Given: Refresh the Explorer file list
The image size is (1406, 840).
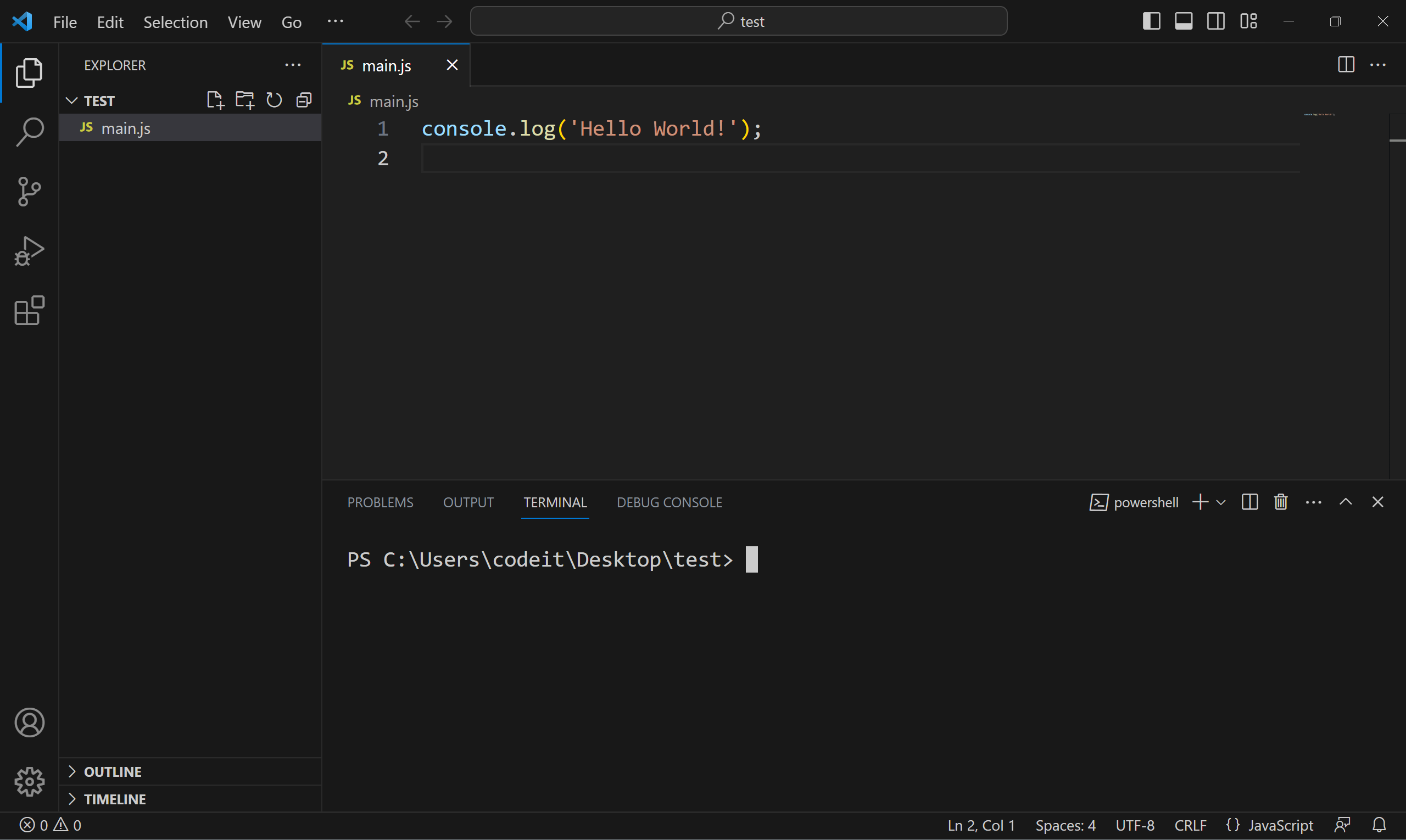Looking at the screenshot, I should point(274,99).
